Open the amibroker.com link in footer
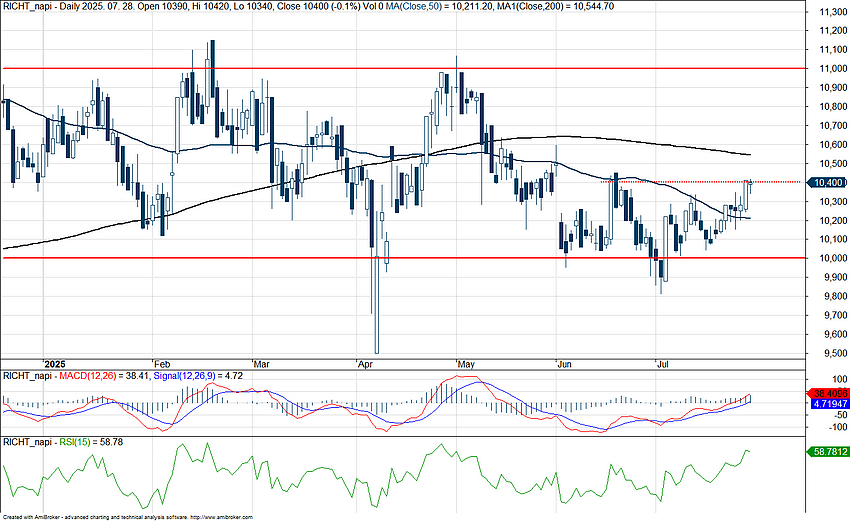 pyautogui.click(x=222, y=517)
